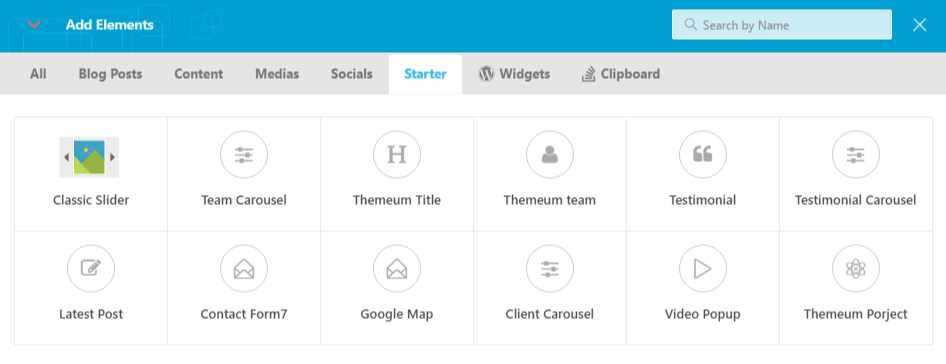Choose the Themeum team person icon
946x364 pixels.
pyautogui.click(x=550, y=155)
